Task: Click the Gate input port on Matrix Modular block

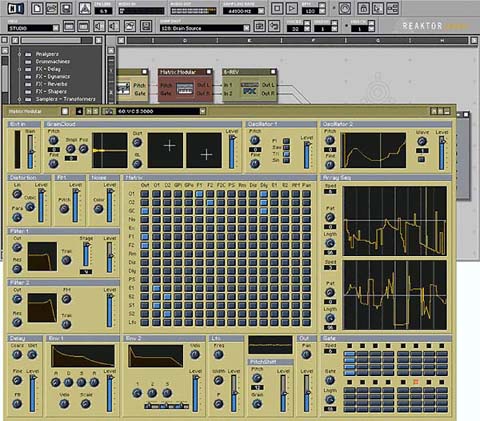Action: click(x=165, y=94)
